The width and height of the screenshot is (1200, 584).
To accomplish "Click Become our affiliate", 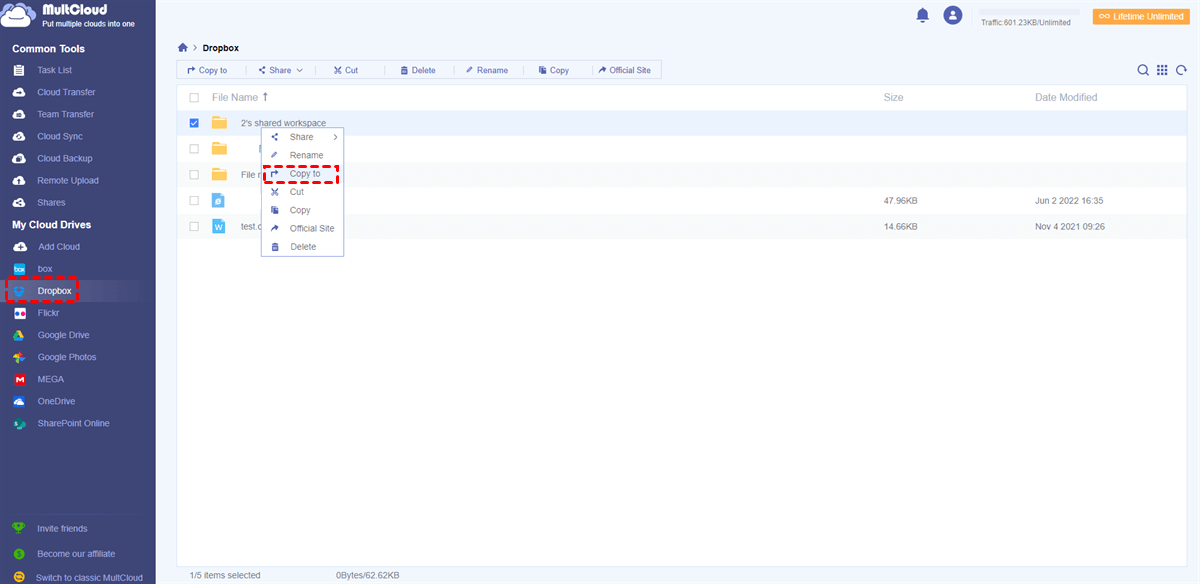I will (x=76, y=553).
